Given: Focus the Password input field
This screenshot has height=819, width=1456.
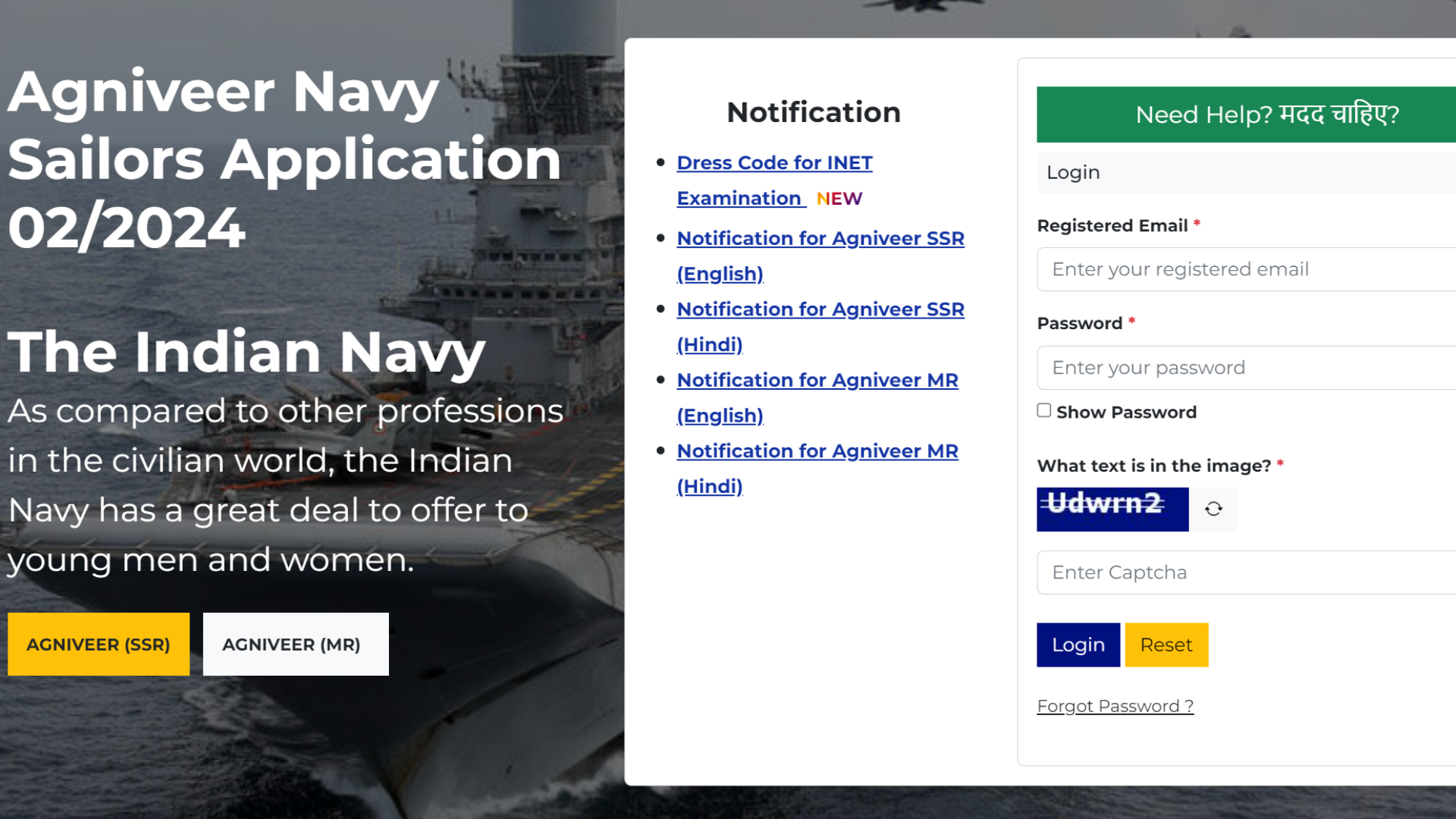Looking at the screenshot, I should point(1247,368).
